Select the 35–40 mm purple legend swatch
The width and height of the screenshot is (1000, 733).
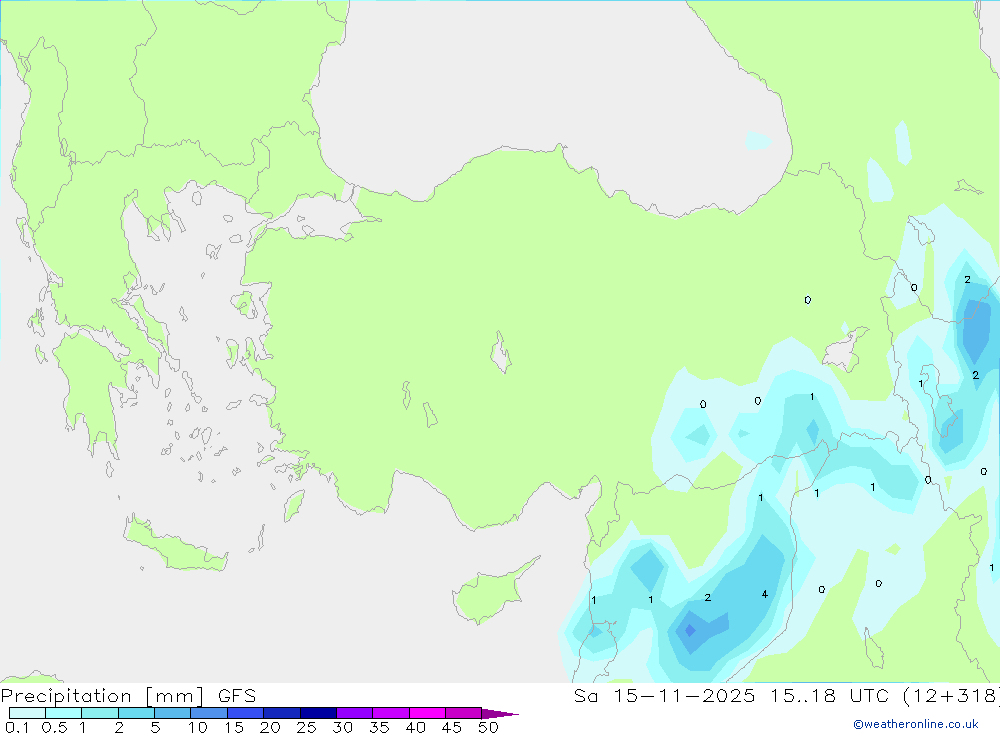(x=390, y=713)
